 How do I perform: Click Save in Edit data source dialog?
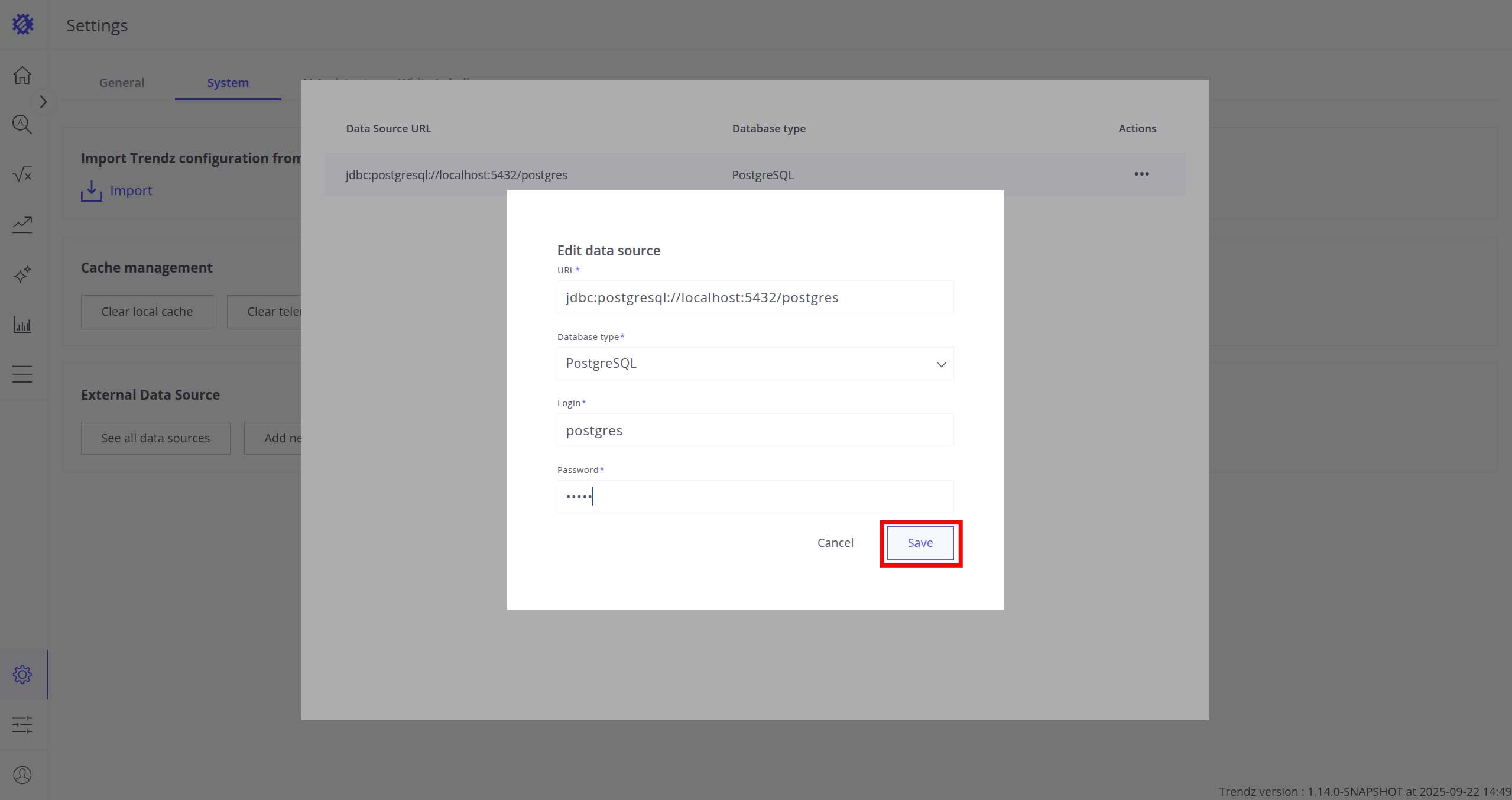[920, 543]
